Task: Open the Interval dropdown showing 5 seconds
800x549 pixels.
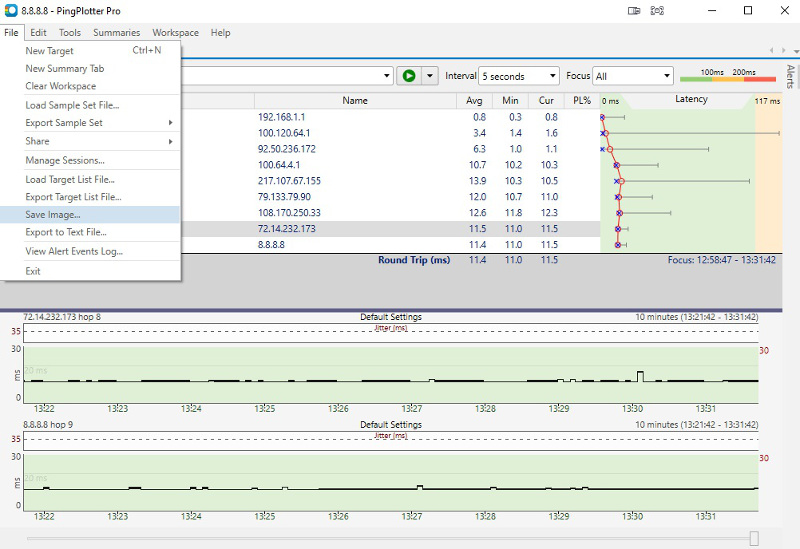Action: click(x=518, y=76)
